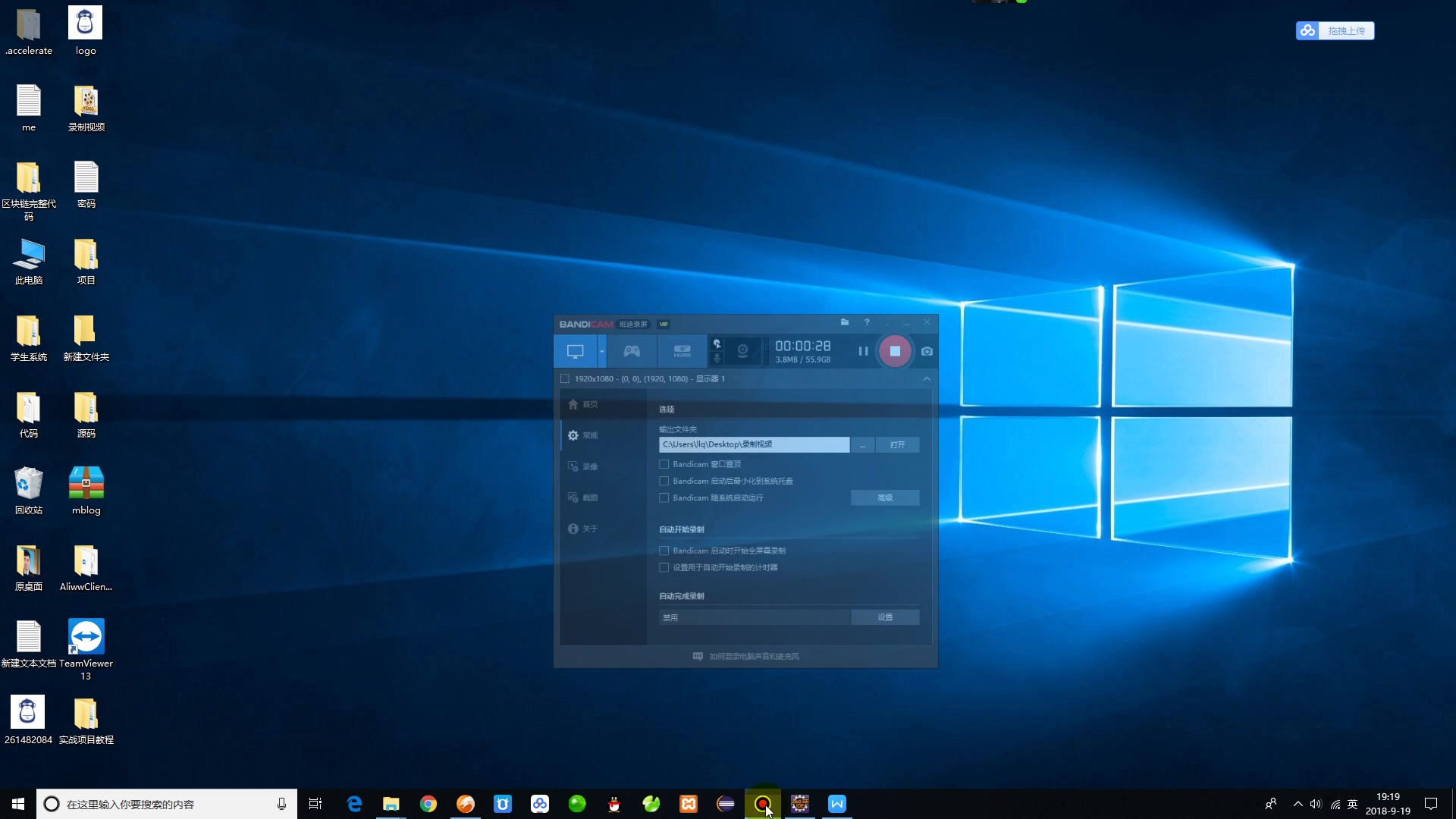Viewport: 1456px width, 819px height.
Task: Enable Bandicam 启动时开始全屏幕录制 checkbox
Action: [664, 551]
